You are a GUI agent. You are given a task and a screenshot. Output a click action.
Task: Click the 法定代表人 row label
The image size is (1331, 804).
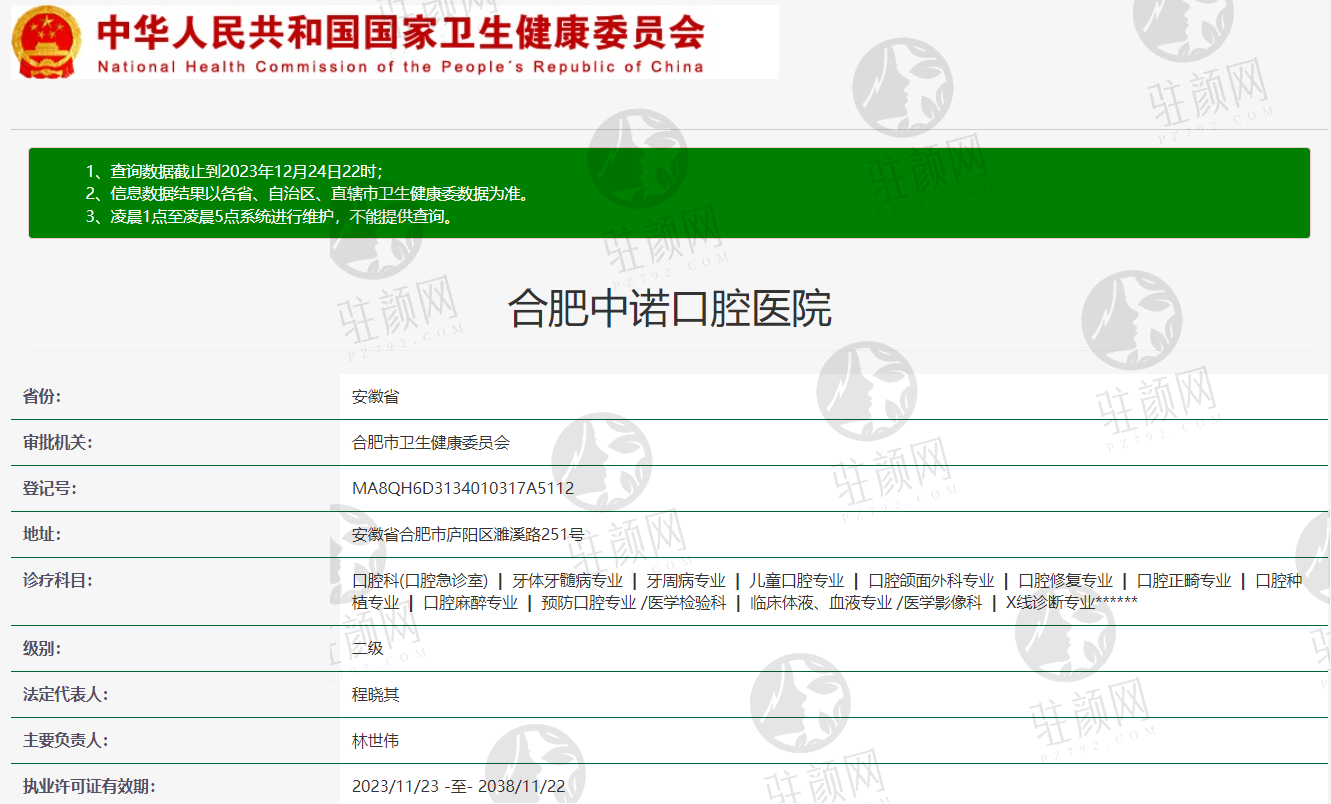click(66, 695)
